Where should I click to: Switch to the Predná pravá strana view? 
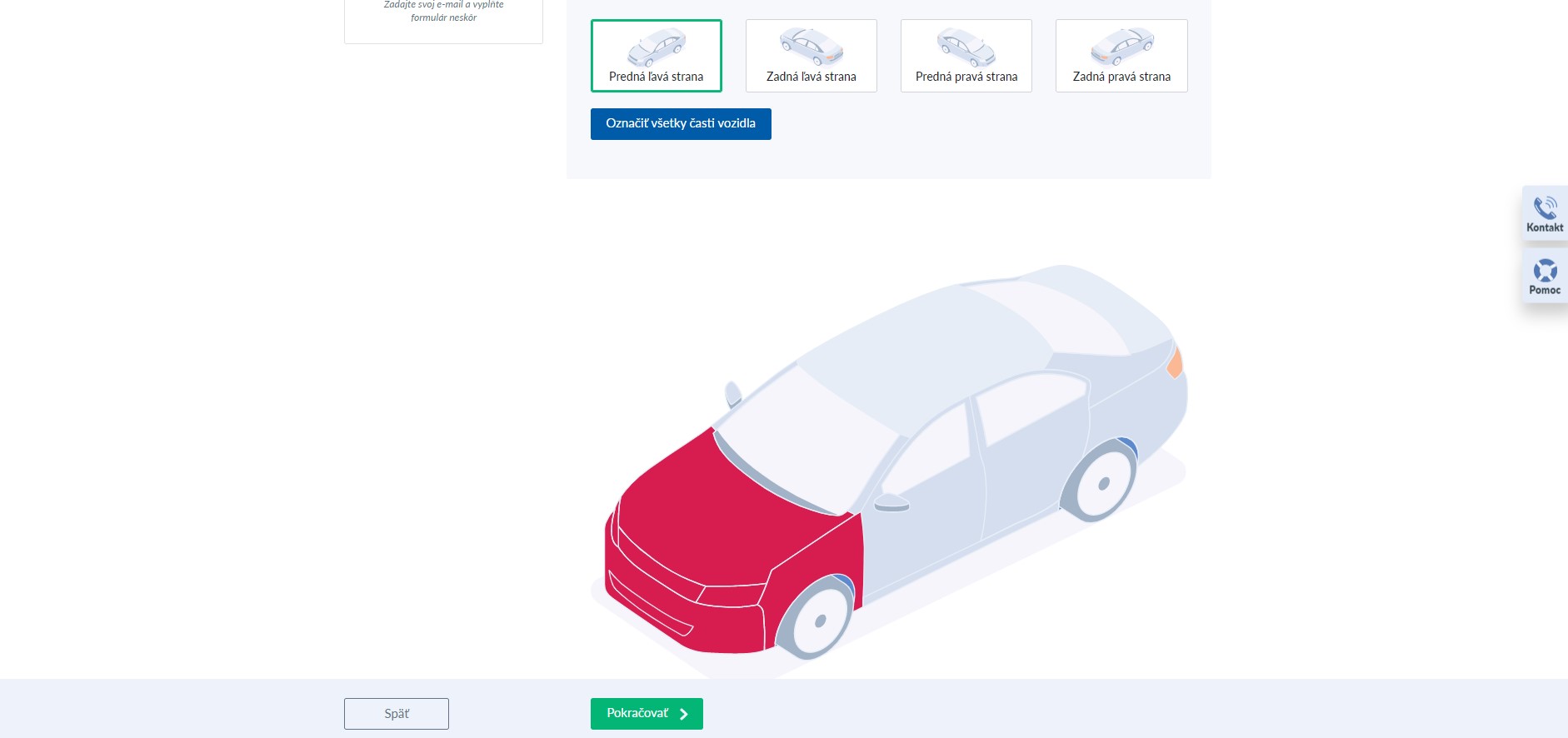point(966,56)
